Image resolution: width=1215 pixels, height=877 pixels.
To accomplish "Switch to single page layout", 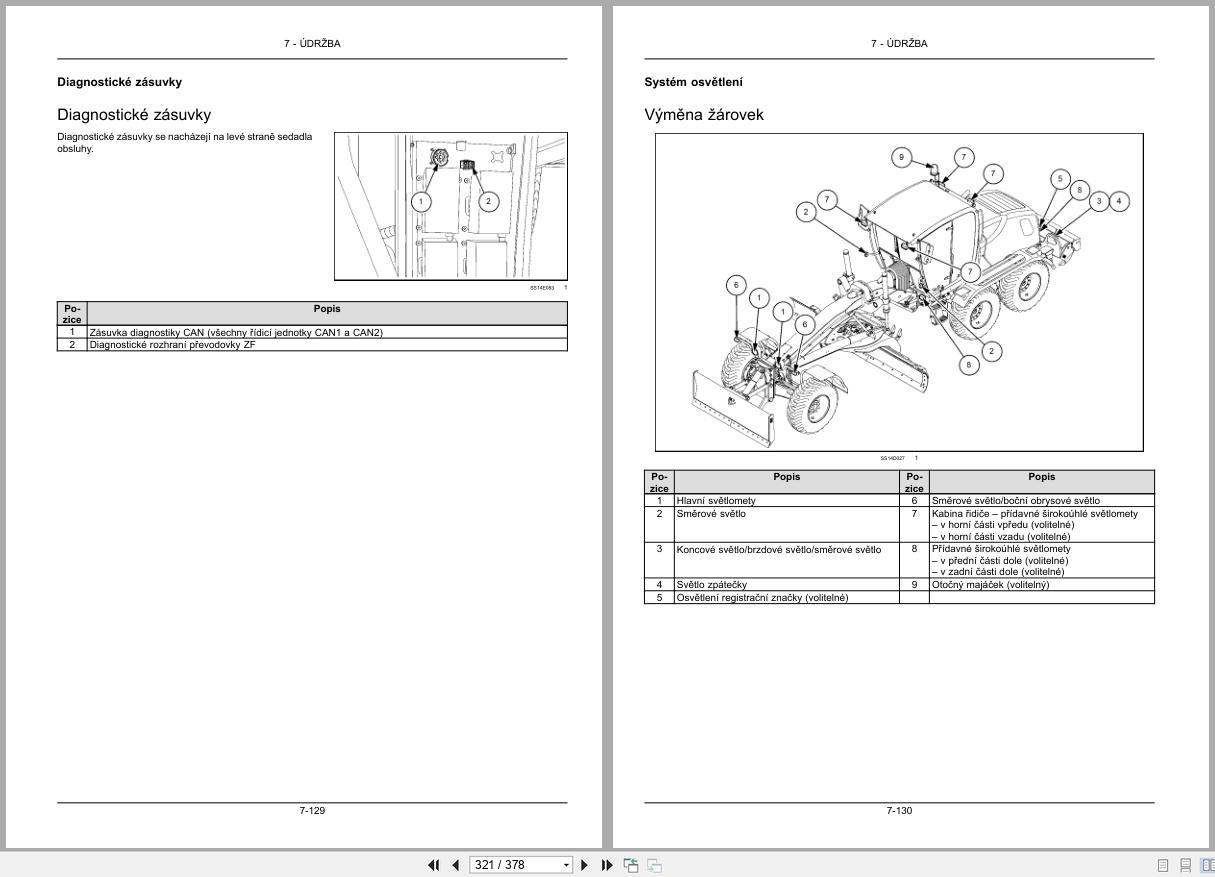I will [1163, 865].
